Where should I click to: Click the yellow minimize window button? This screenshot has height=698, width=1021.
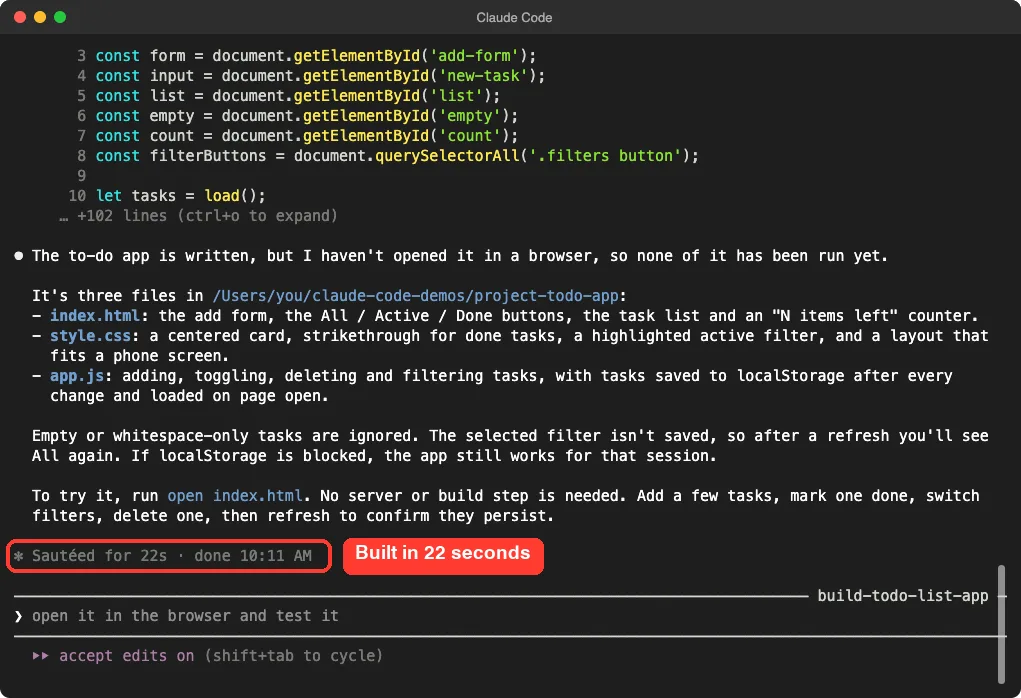tap(40, 17)
